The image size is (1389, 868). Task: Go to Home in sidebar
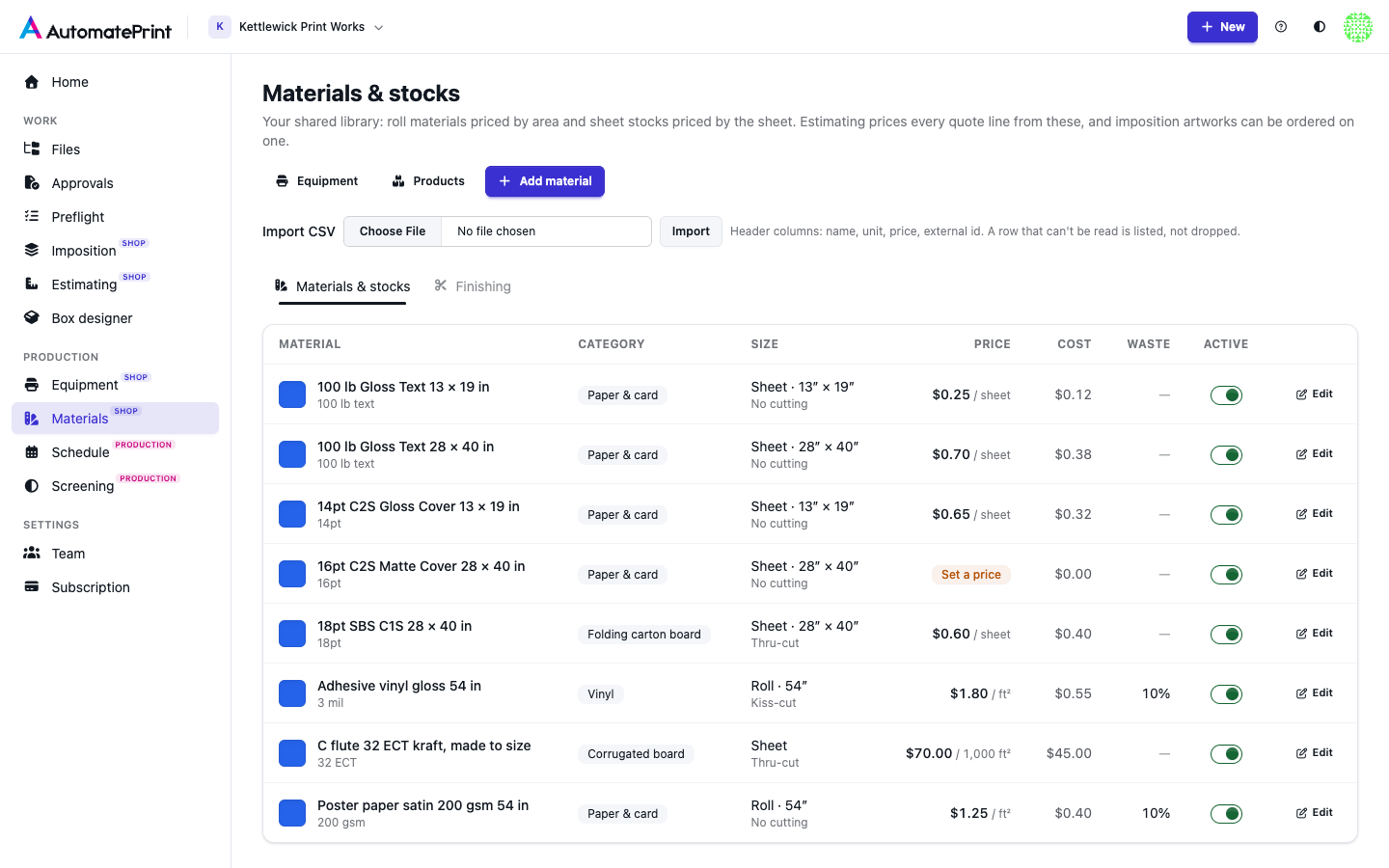tap(116, 82)
